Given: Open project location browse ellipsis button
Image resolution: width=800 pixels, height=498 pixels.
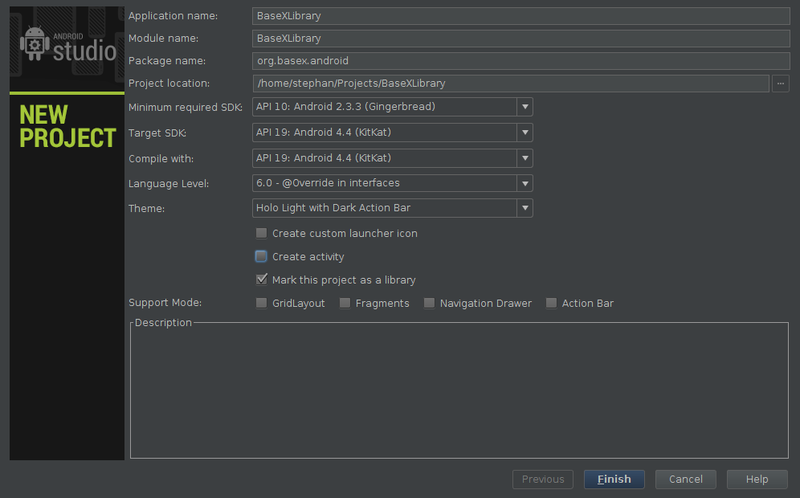Looking at the screenshot, I should [x=781, y=83].
